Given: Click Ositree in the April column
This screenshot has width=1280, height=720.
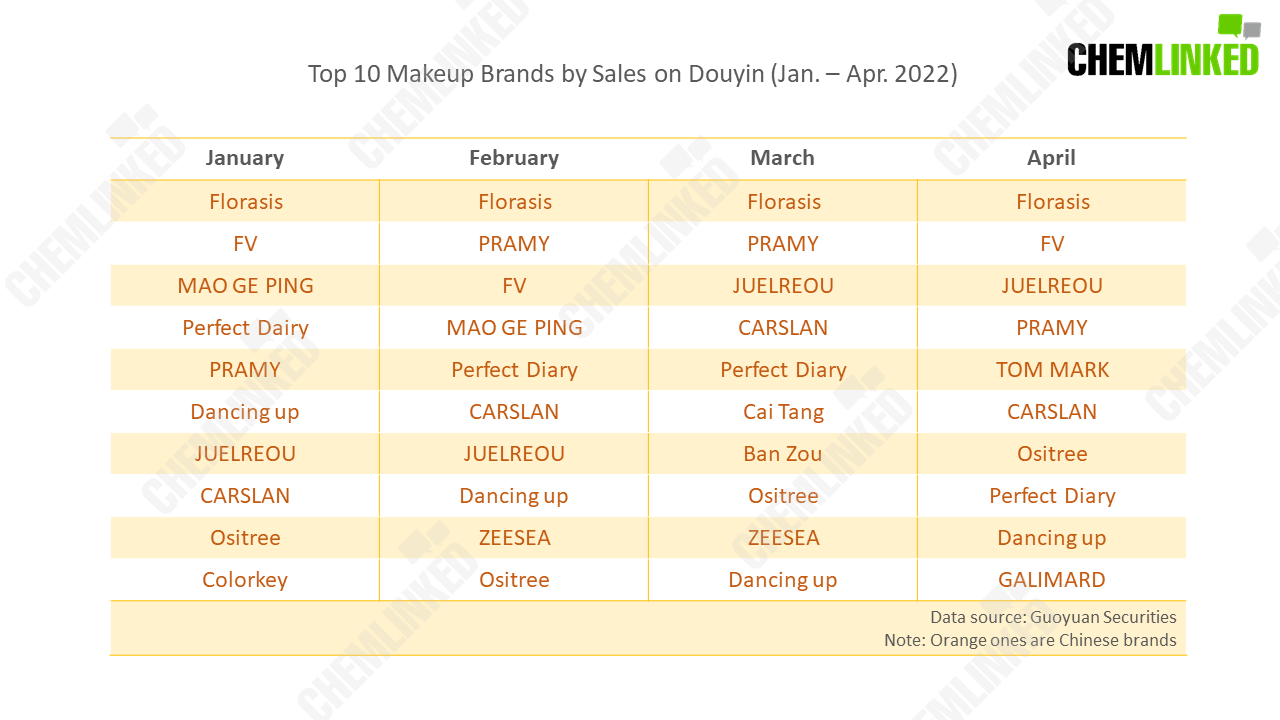Looking at the screenshot, I should point(1052,454).
